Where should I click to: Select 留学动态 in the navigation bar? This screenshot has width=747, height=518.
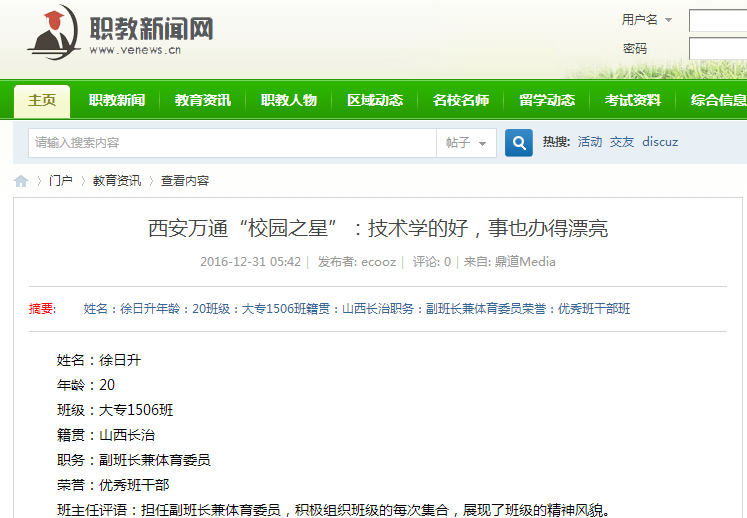tap(547, 100)
